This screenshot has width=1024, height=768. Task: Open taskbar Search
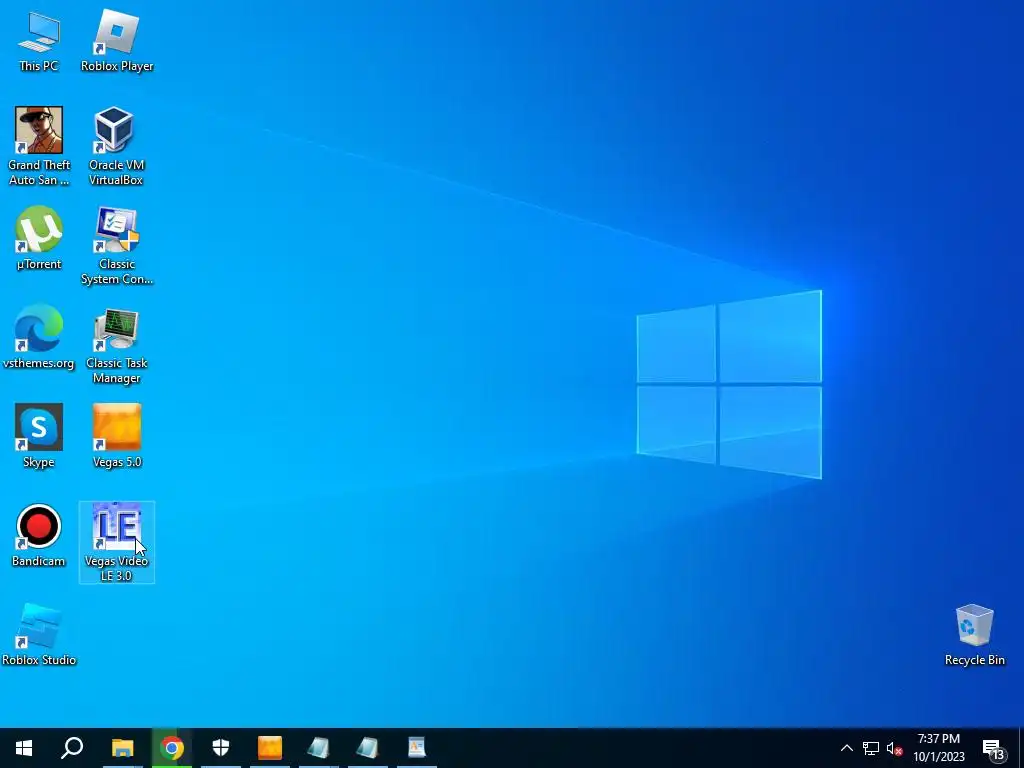click(72, 748)
